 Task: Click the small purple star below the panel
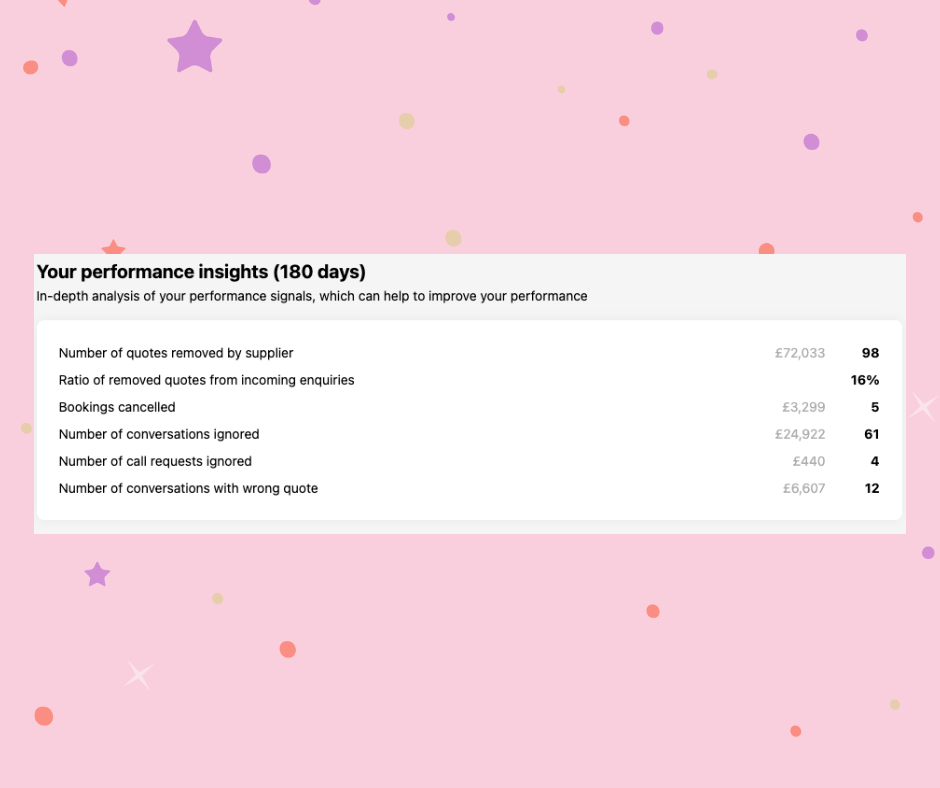point(97,574)
